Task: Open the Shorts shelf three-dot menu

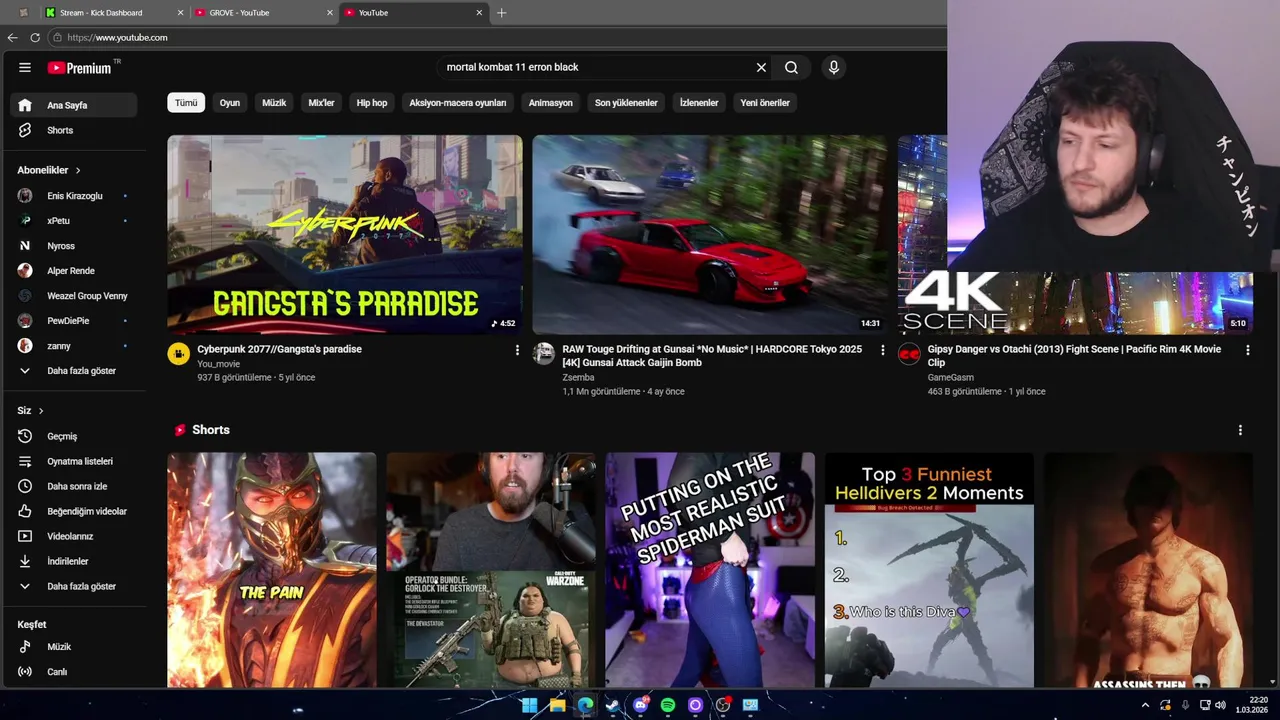Action: click(1240, 430)
